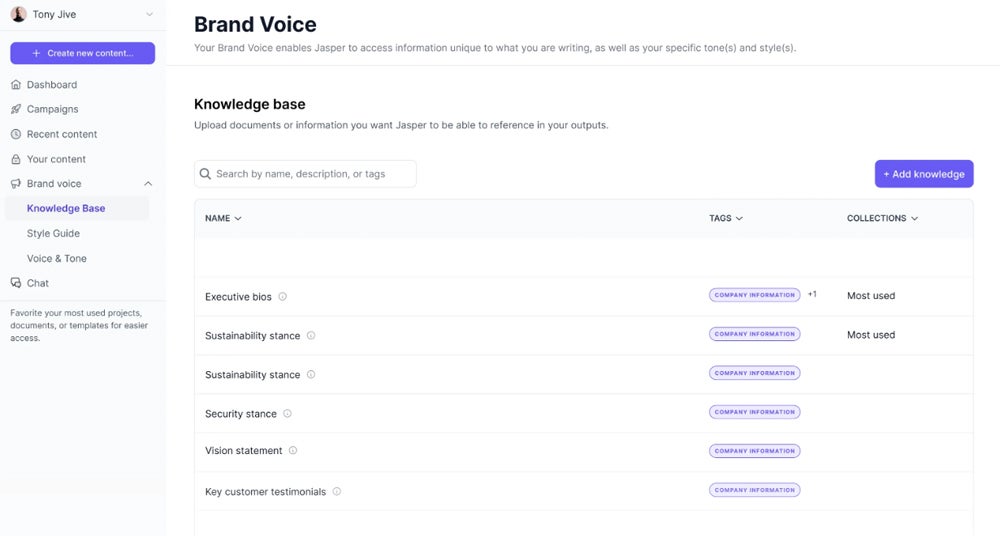Click Company Information tag on Security stance row
The image size is (1000, 536).
tap(754, 412)
